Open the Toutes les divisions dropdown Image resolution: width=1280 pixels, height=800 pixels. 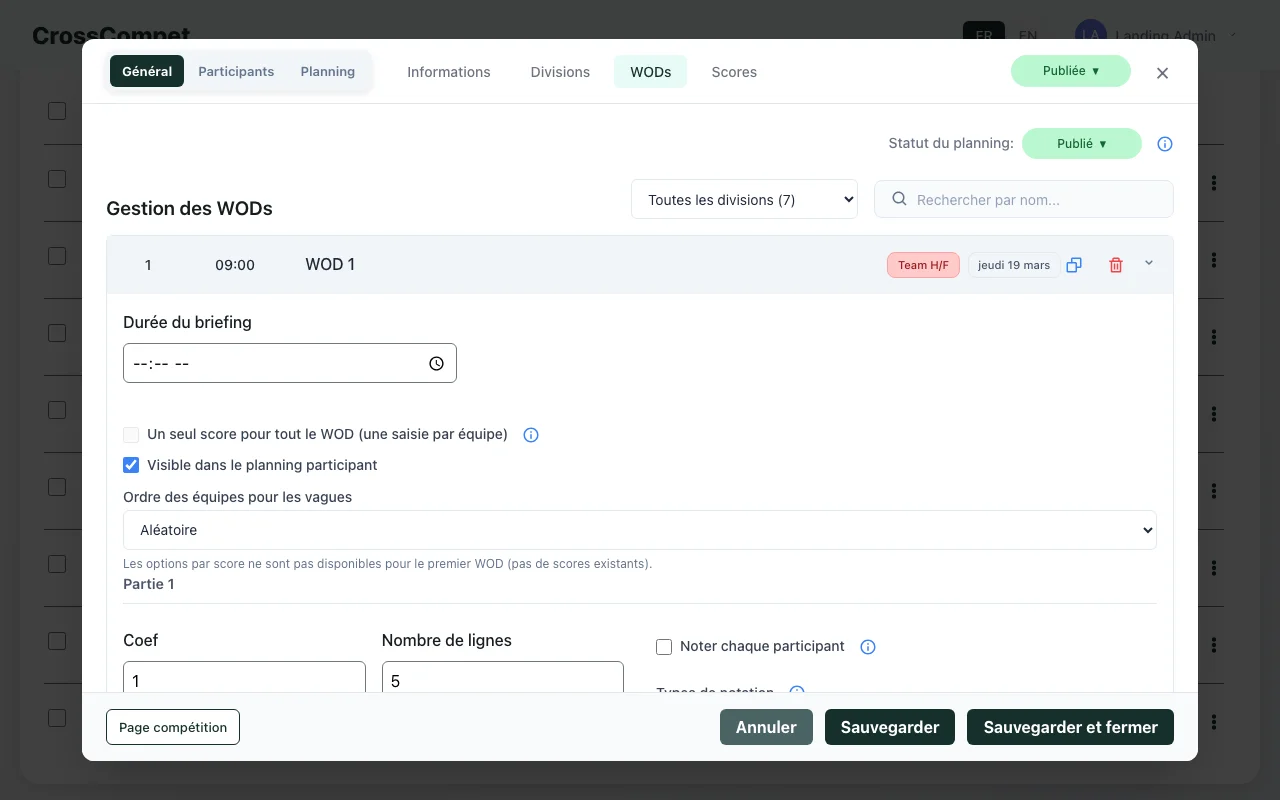[744, 200]
